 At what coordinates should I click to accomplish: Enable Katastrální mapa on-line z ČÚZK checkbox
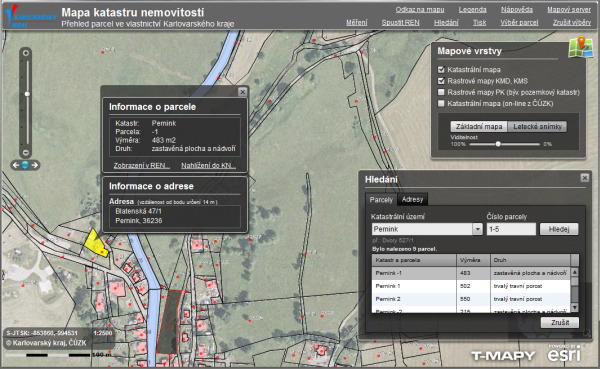441,103
